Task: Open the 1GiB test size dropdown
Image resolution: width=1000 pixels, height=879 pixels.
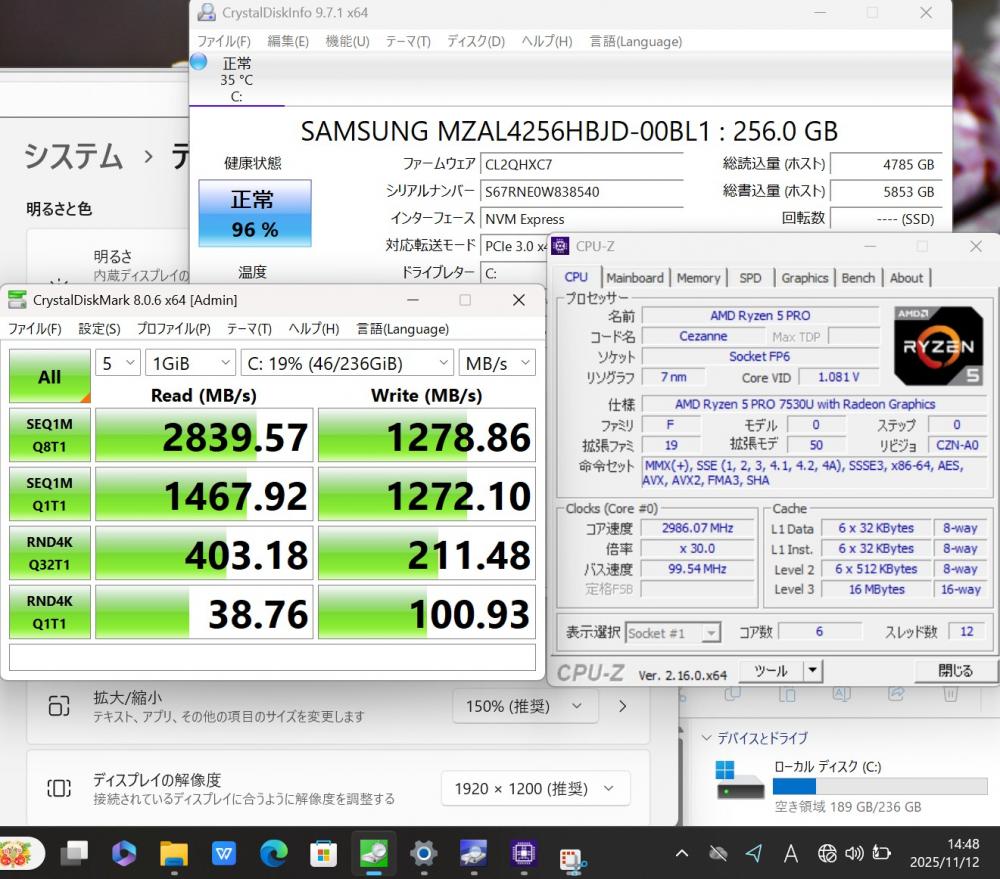Action: pyautogui.click(x=190, y=363)
